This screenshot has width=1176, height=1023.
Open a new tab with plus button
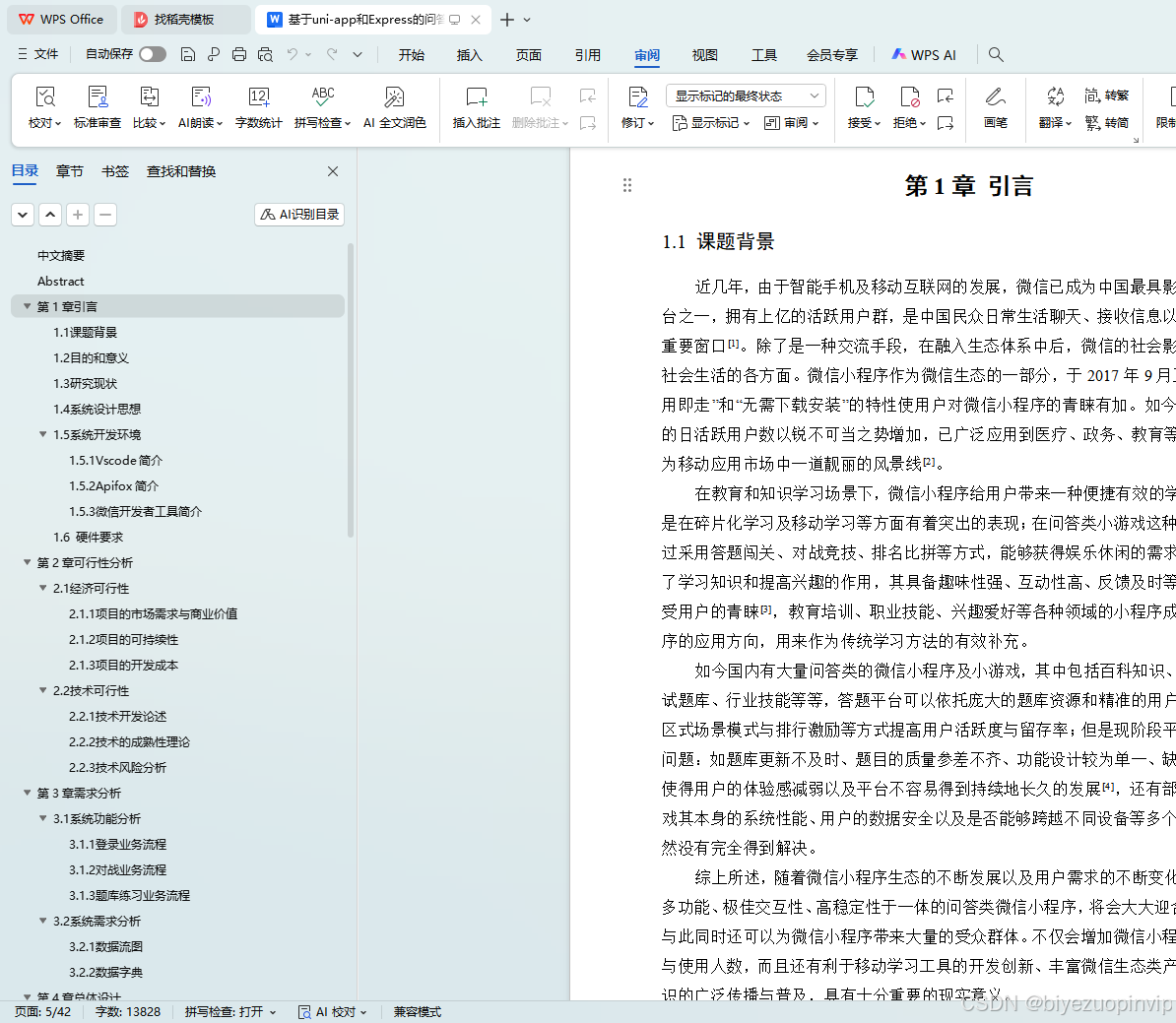(507, 20)
